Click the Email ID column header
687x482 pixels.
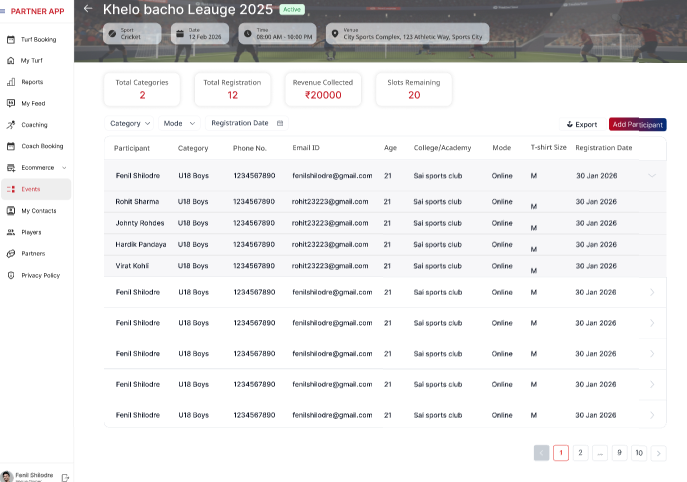pos(306,148)
